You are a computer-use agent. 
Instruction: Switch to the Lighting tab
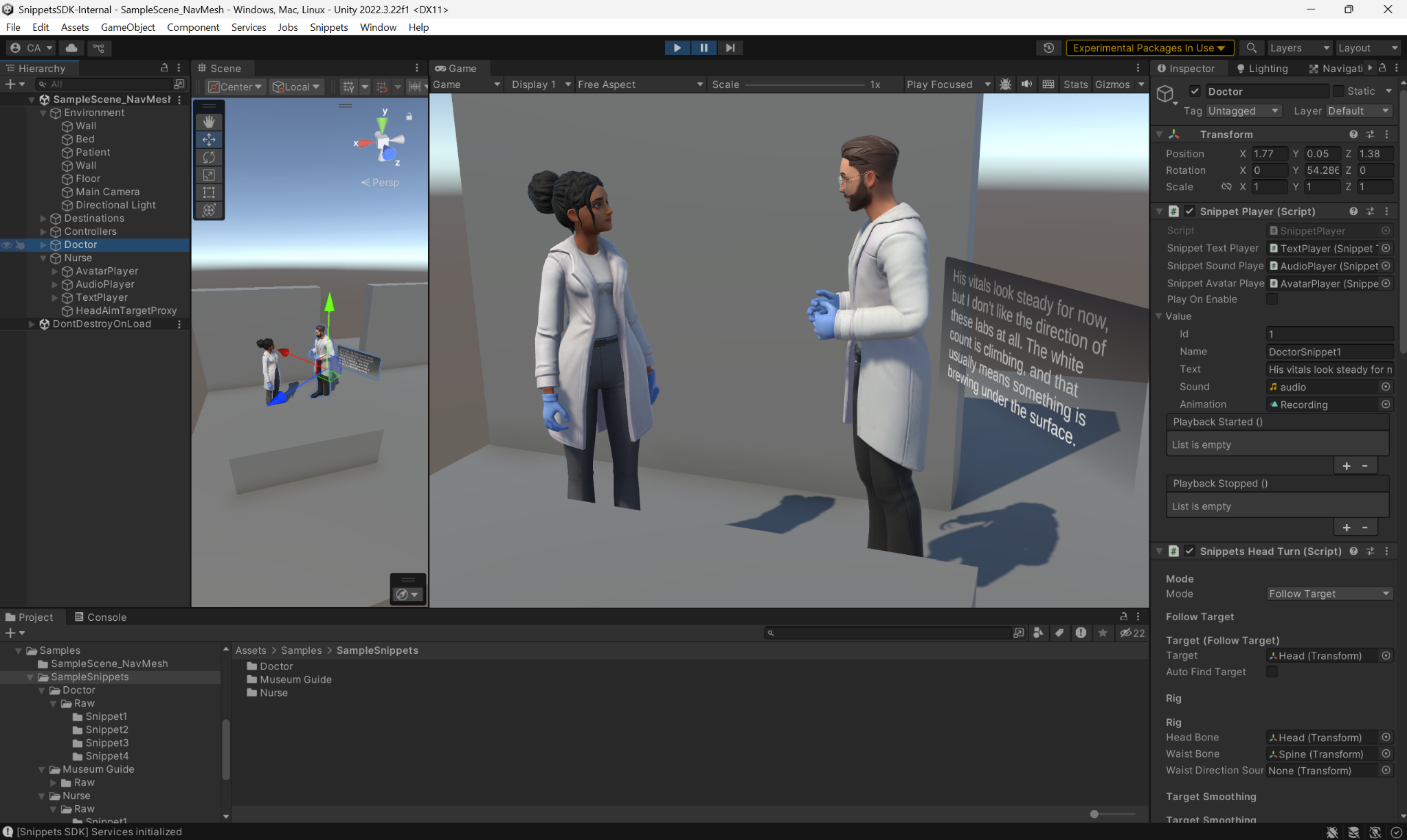click(x=1262, y=69)
